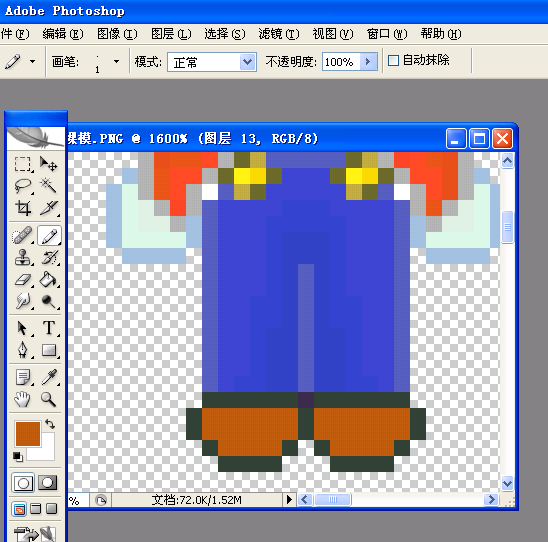Click the vertical scrollbar up arrow
This screenshot has width=548, height=542.
coord(507,161)
